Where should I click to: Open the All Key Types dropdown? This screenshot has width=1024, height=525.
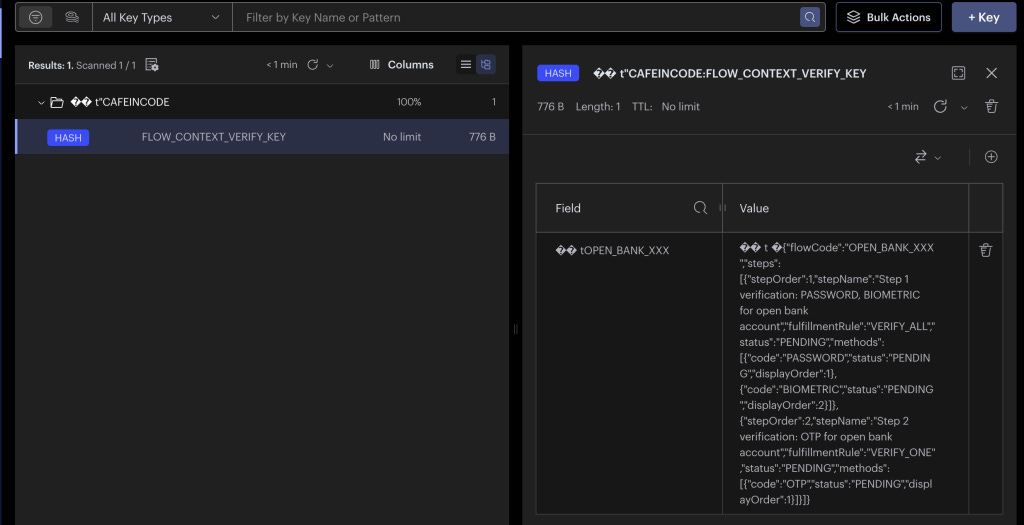(162, 18)
